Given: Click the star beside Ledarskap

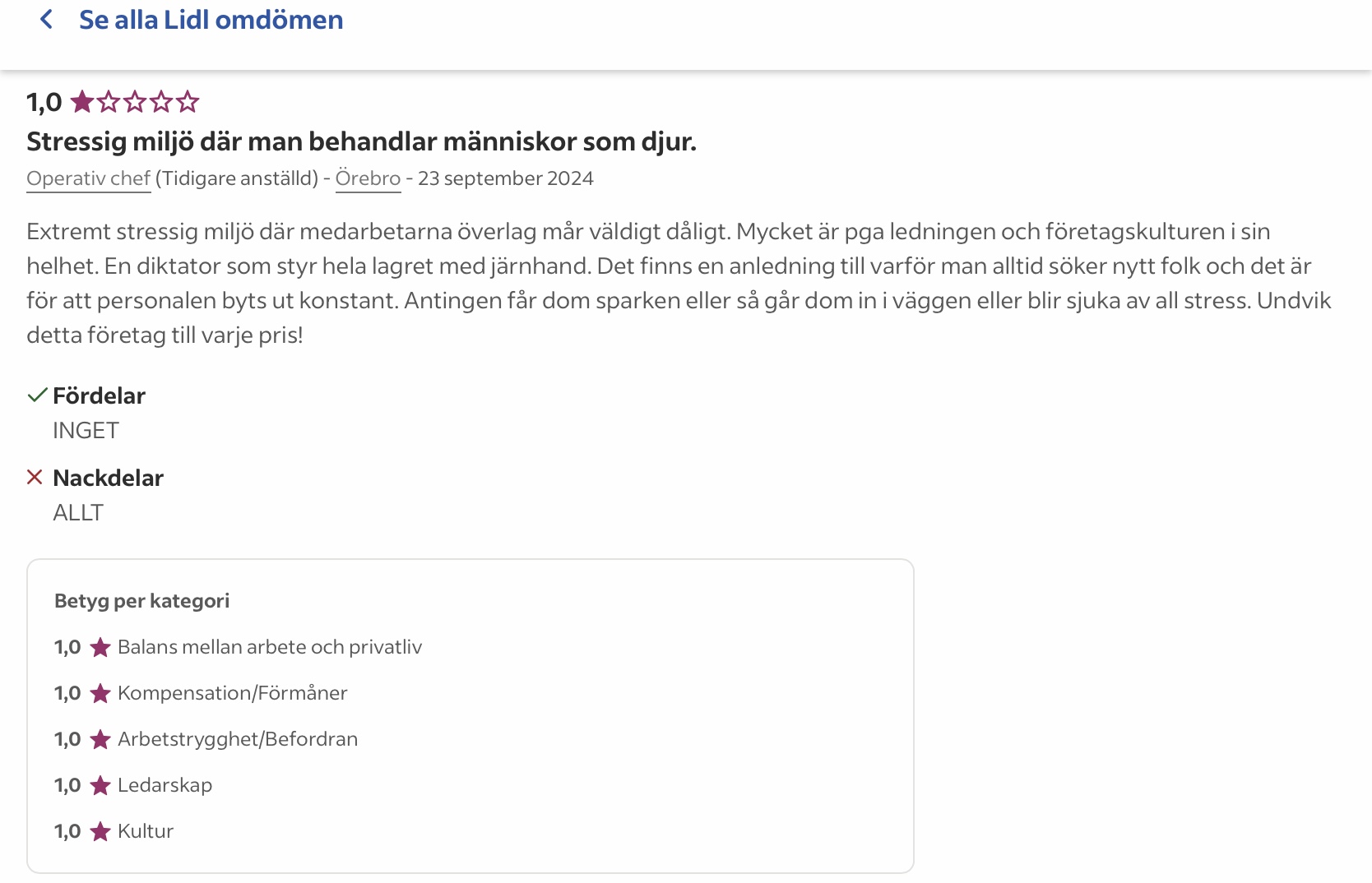Looking at the screenshot, I should pyautogui.click(x=100, y=786).
